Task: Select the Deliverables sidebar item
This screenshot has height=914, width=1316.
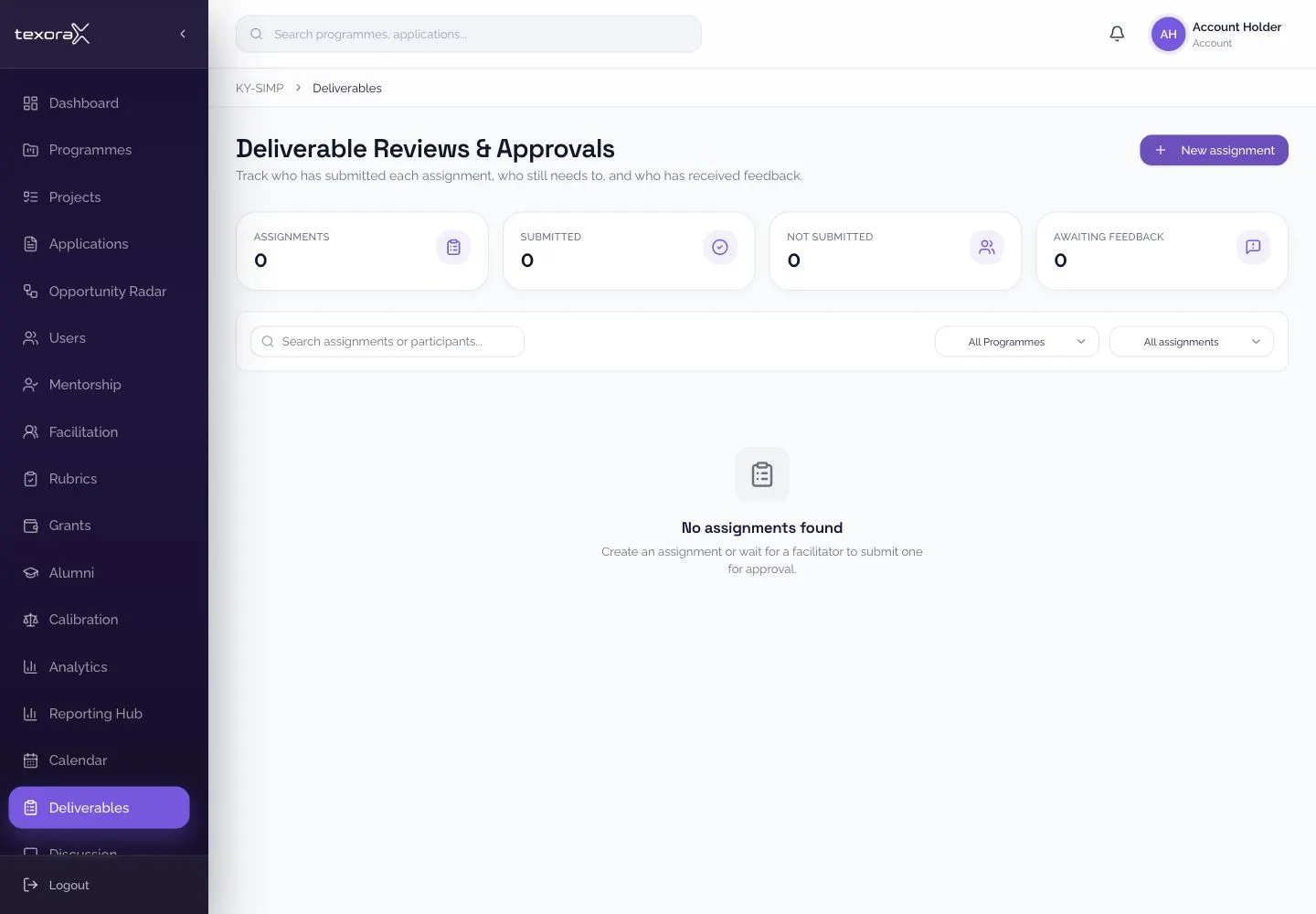Action: pyautogui.click(x=99, y=808)
